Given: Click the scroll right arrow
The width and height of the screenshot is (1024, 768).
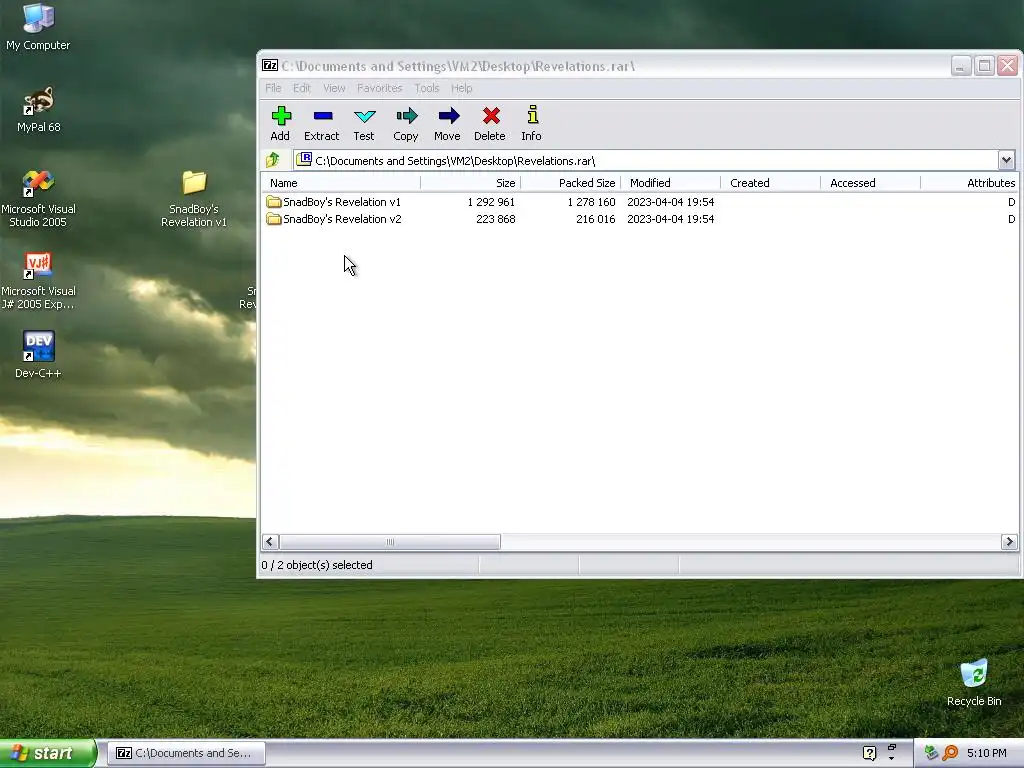Looking at the screenshot, I should tap(1009, 542).
